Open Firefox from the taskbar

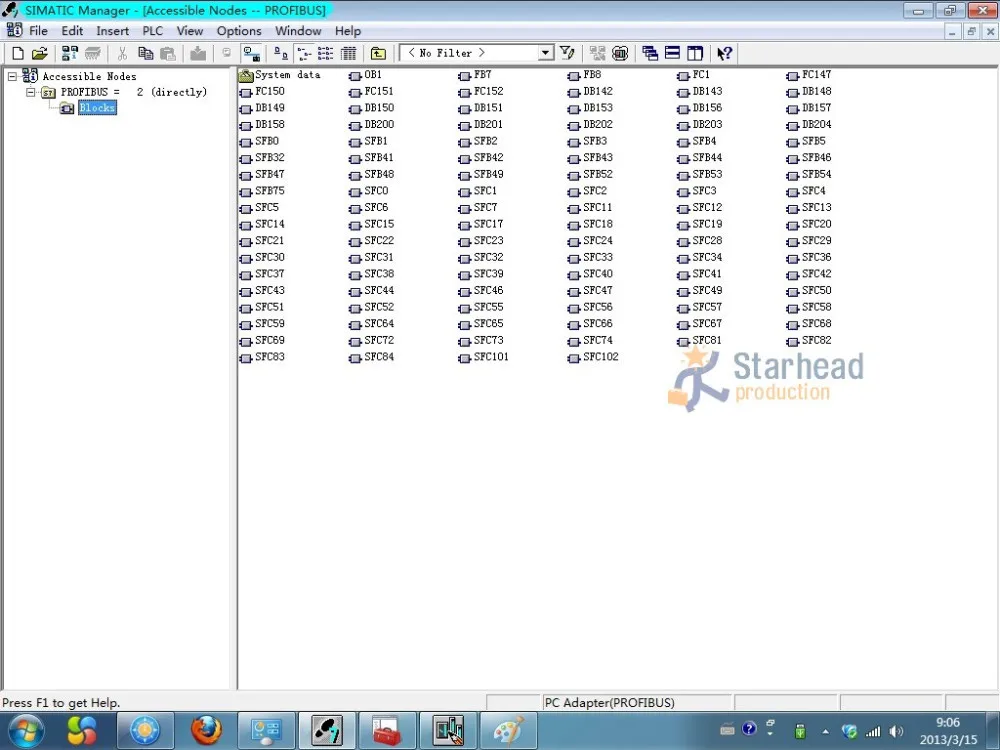[206, 730]
